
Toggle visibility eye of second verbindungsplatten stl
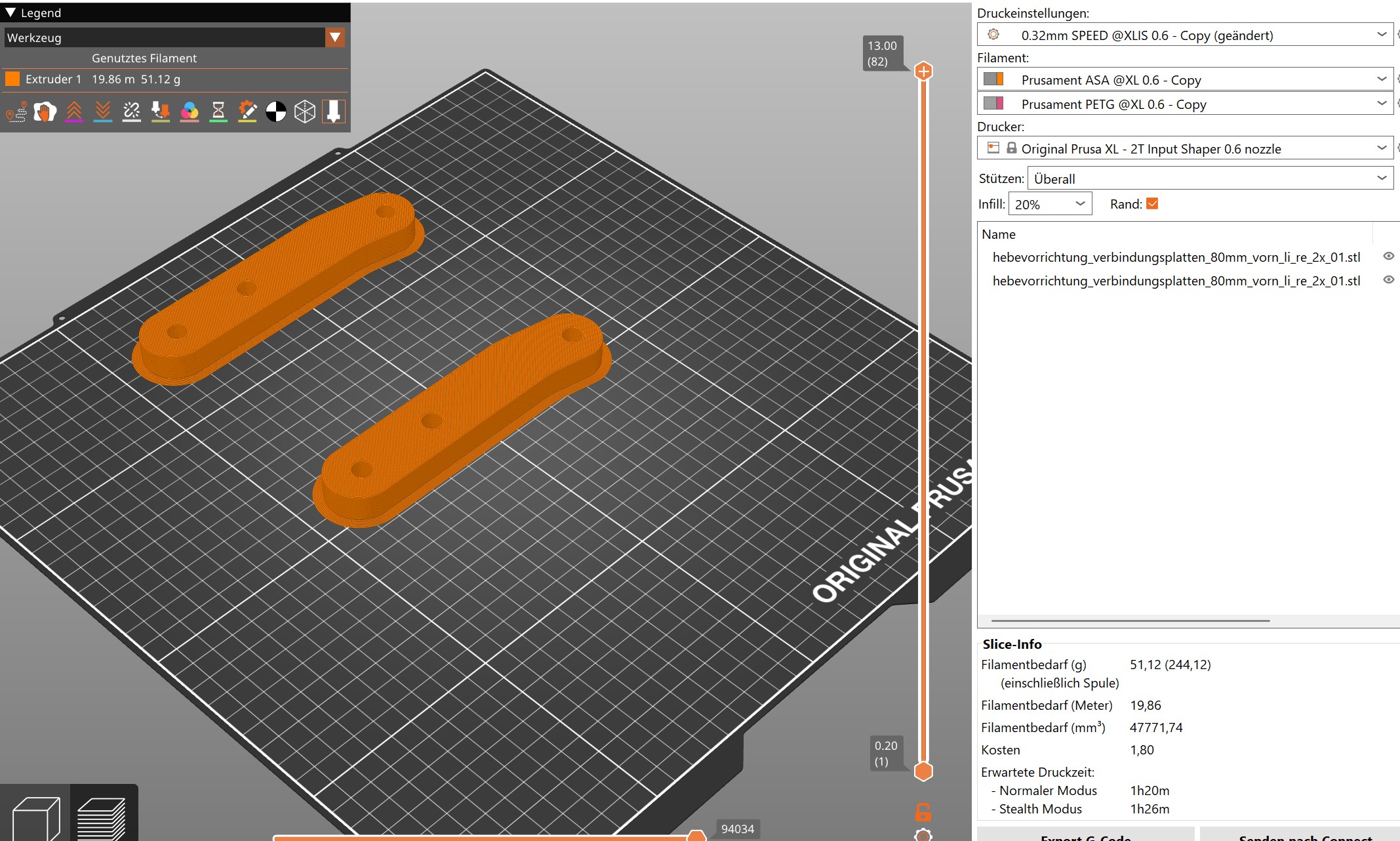pyautogui.click(x=1388, y=280)
